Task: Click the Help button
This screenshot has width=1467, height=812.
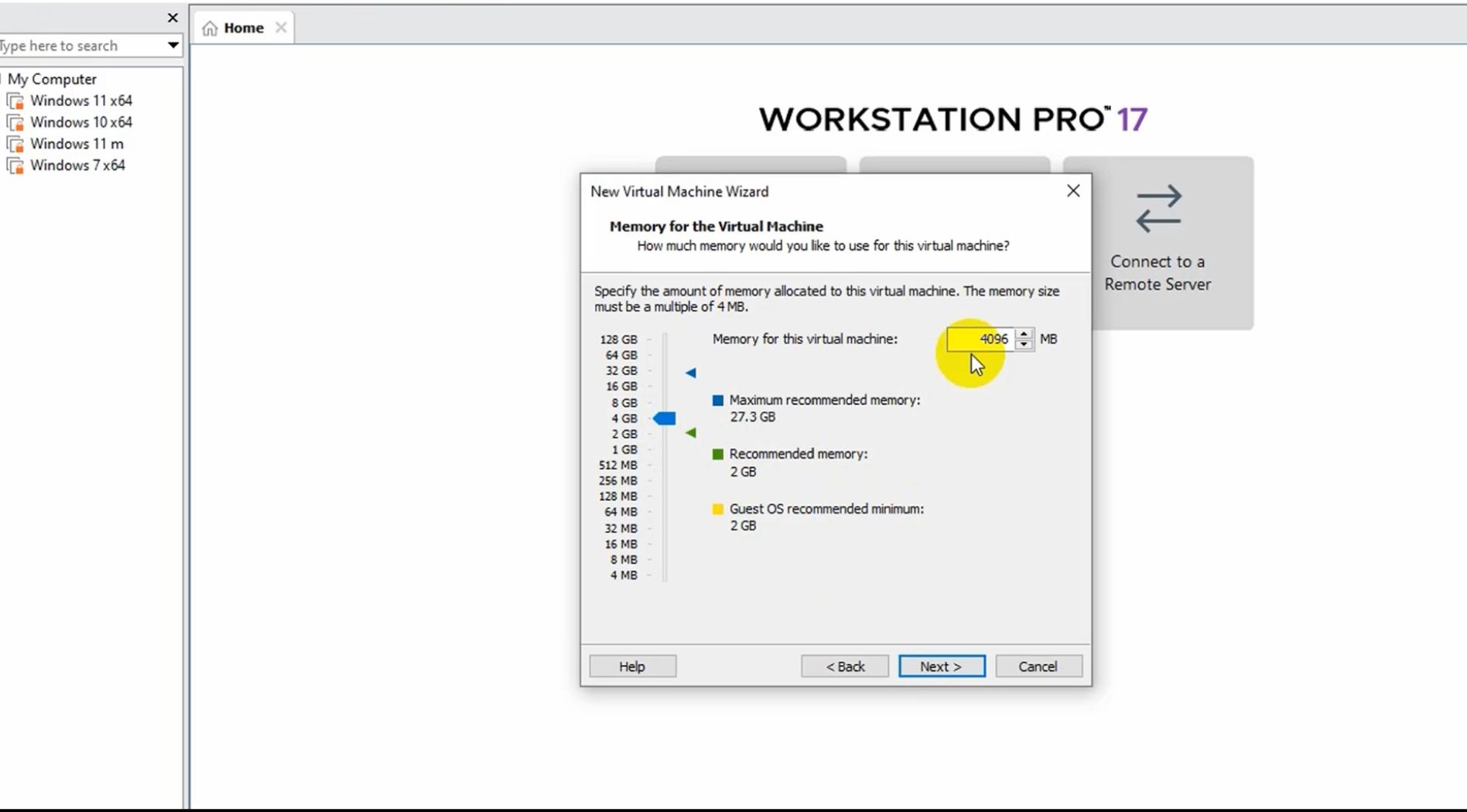Action: (632, 667)
